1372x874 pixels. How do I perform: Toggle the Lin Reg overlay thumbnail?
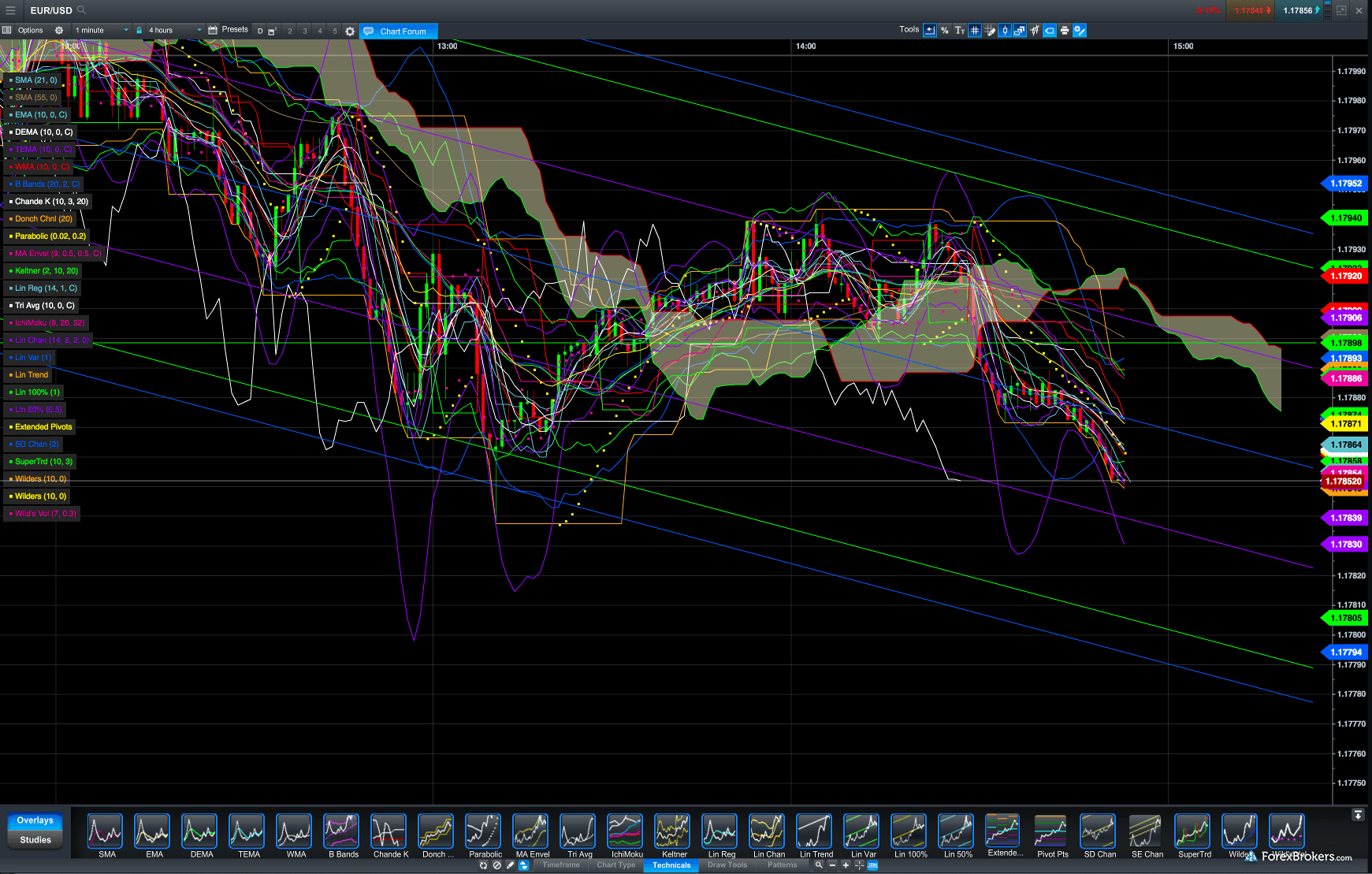(x=719, y=831)
